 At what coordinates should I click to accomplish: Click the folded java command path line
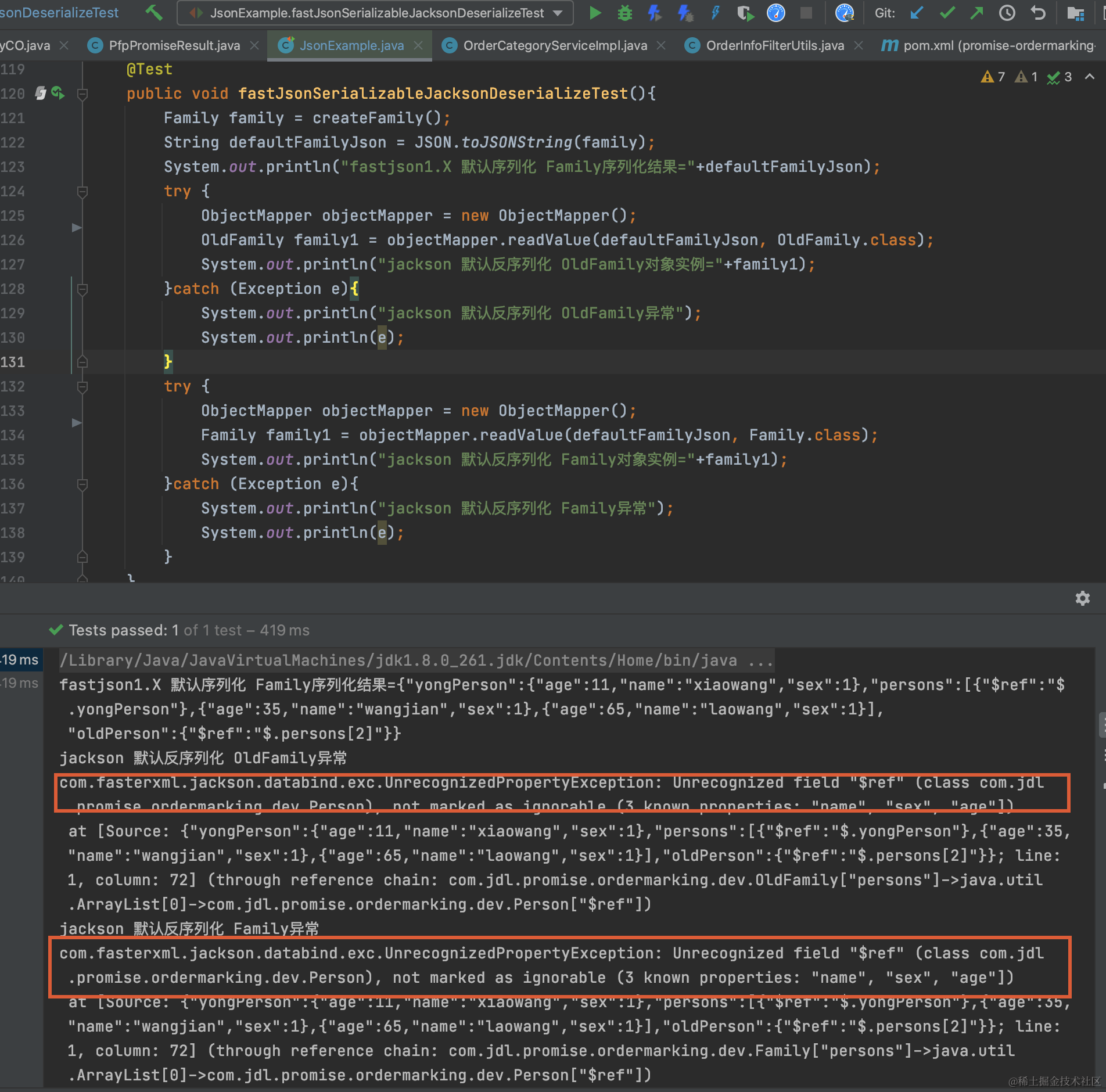(x=416, y=660)
